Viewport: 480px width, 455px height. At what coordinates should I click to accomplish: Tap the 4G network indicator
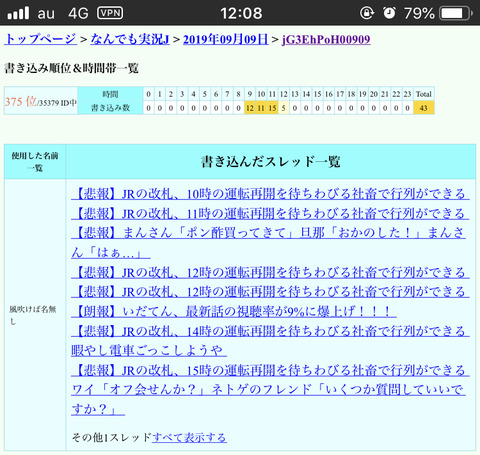pyautogui.click(x=78, y=13)
